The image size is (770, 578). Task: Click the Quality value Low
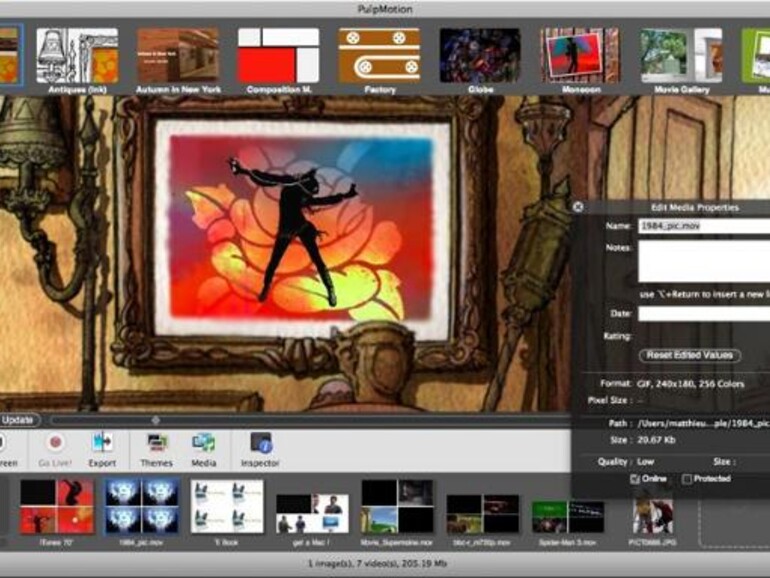645,462
